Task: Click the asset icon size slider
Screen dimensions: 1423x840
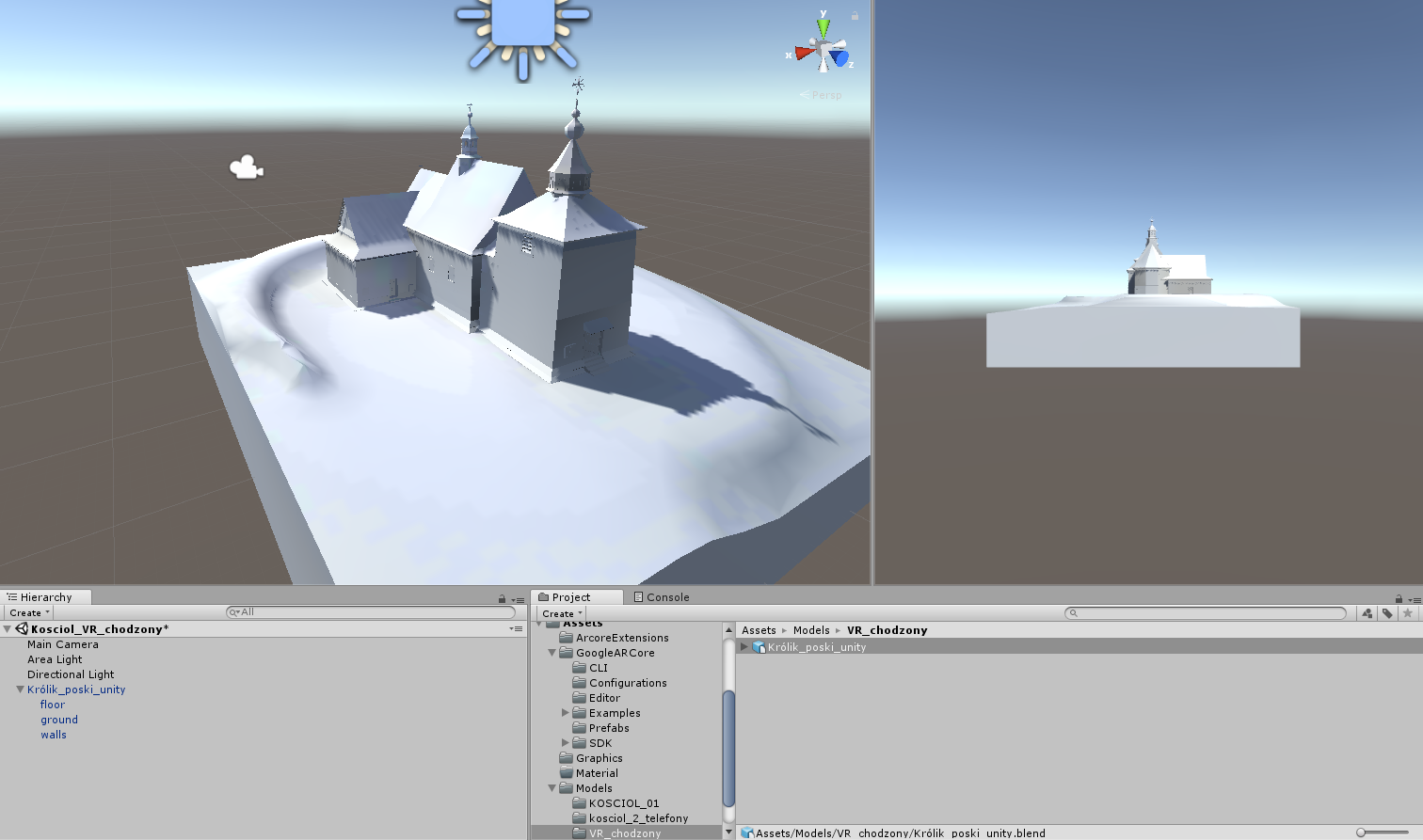Action: click(x=1382, y=832)
